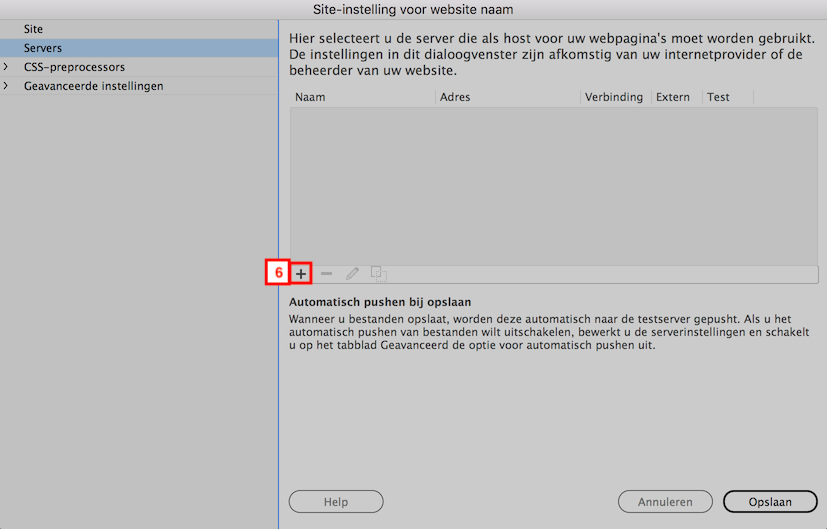Click the Adres column header
This screenshot has height=529, width=827.
(455, 97)
